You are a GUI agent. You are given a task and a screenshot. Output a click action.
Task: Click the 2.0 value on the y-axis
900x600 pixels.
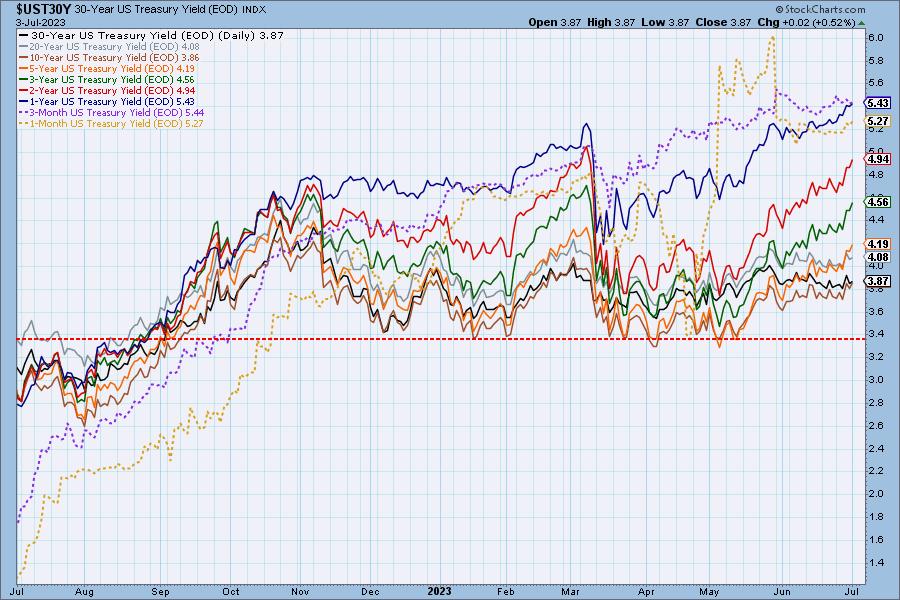[875, 494]
